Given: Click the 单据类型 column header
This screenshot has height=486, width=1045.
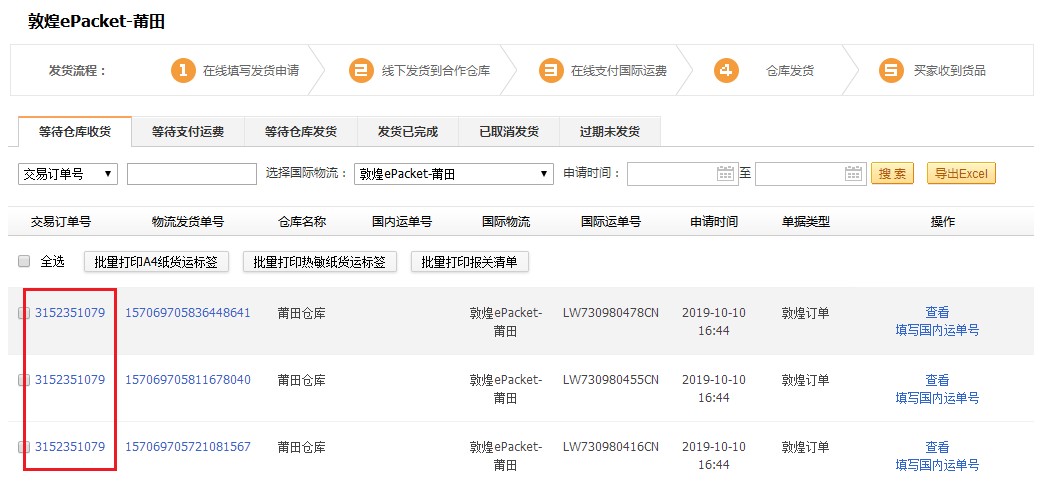Looking at the screenshot, I should [806, 222].
